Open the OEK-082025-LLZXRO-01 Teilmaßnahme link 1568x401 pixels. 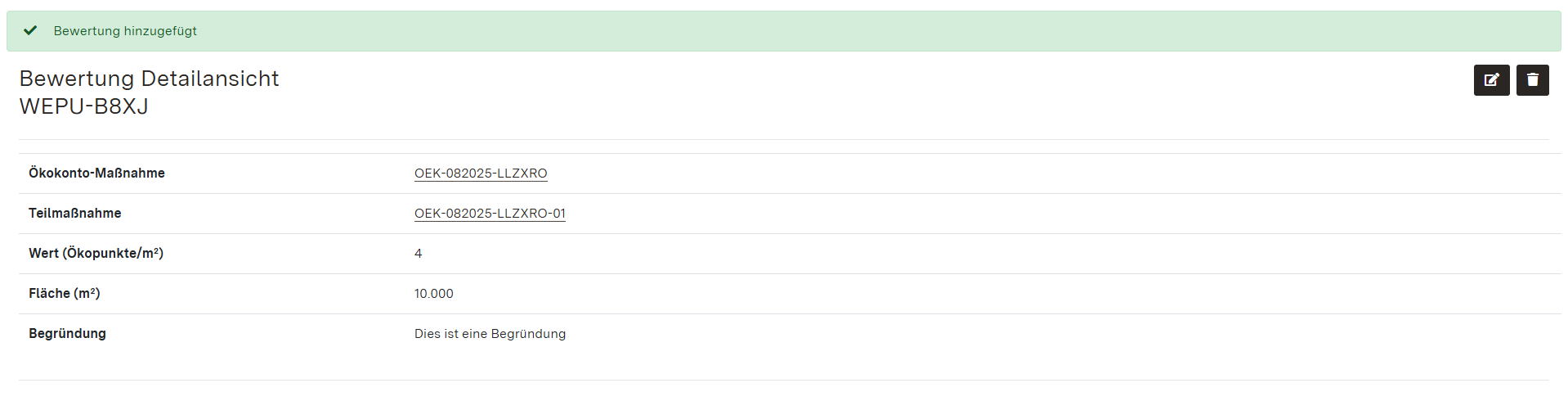[490, 214]
